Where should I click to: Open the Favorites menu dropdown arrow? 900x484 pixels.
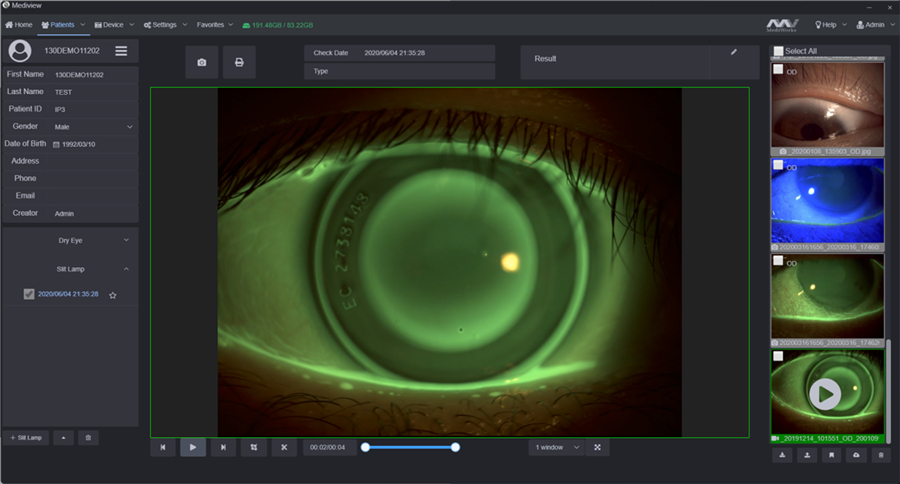[231, 25]
